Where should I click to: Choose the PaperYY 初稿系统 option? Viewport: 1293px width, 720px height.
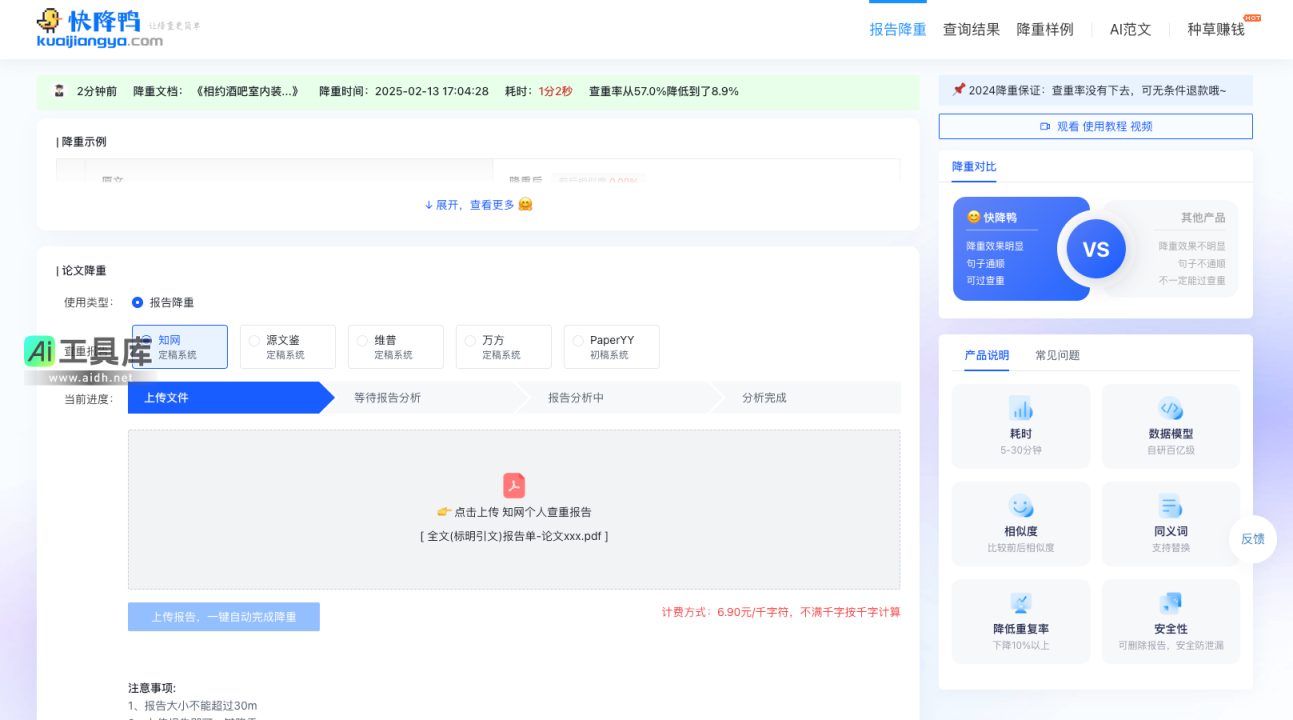(x=611, y=346)
